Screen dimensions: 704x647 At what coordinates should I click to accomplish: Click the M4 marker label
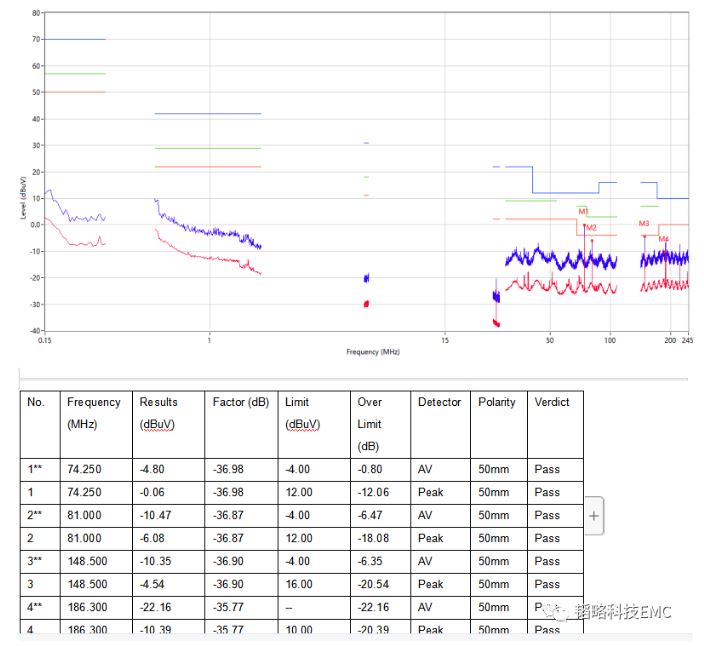tap(663, 239)
